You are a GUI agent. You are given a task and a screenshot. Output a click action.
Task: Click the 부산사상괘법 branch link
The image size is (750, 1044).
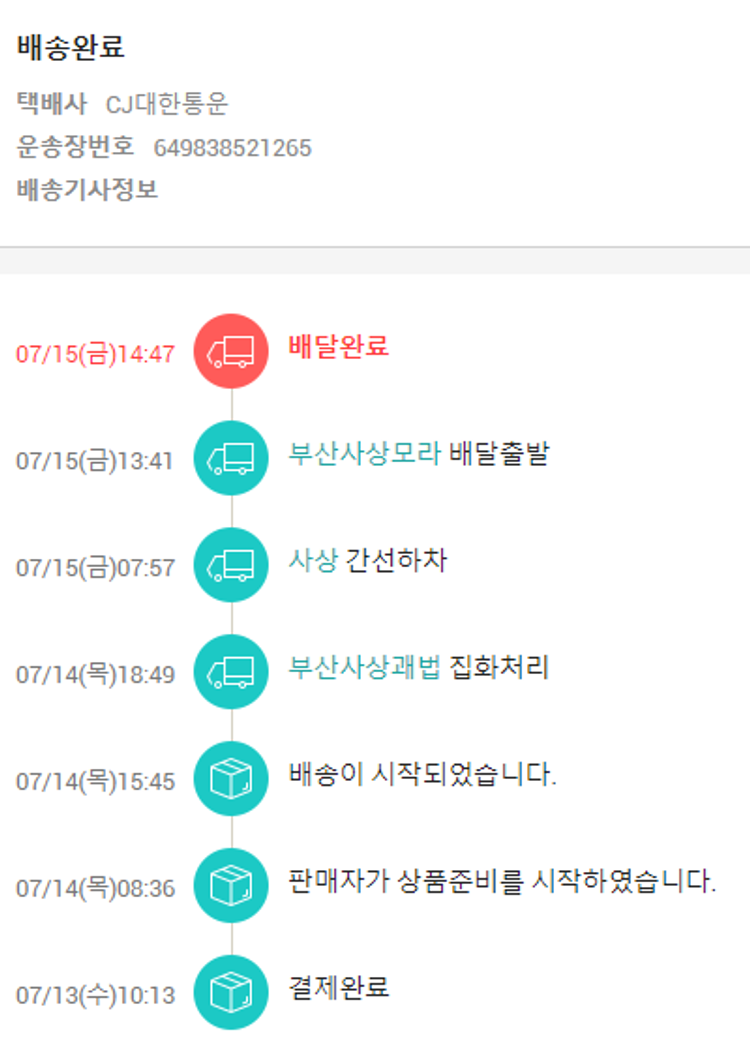[364, 667]
